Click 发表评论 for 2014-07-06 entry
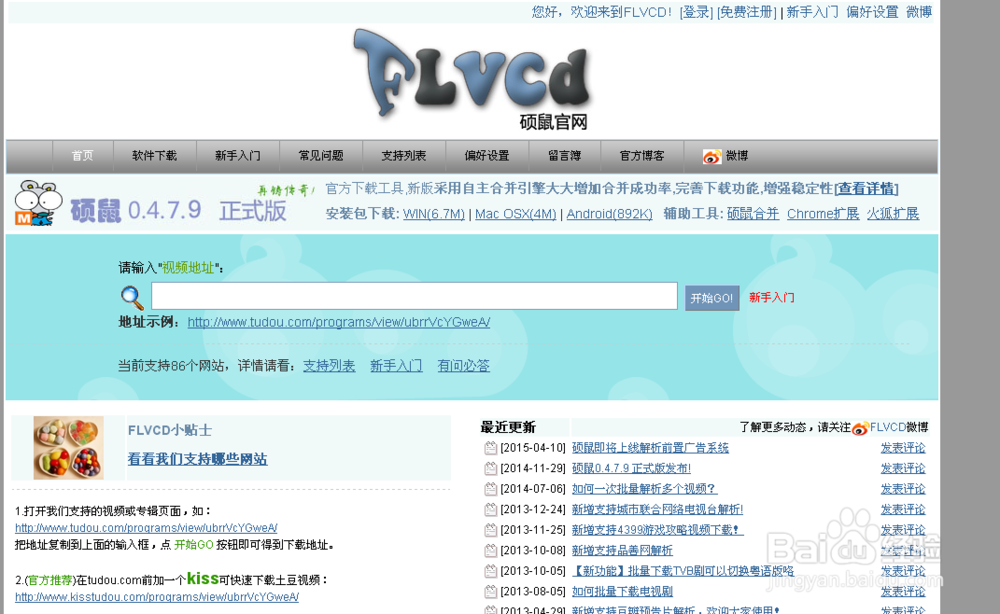The height and width of the screenshot is (614, 1000). point(902,488)
